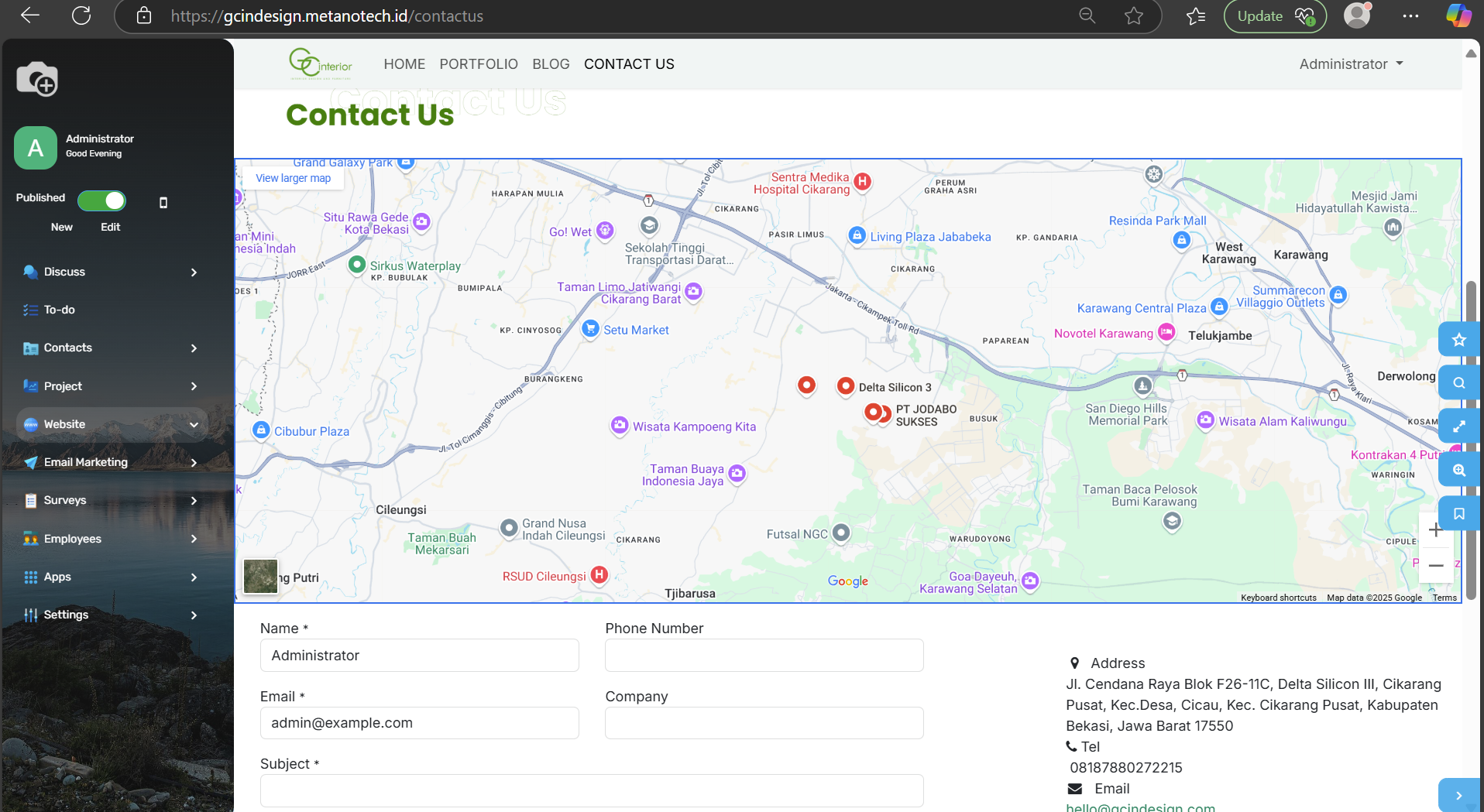Zoom in on the map
1484x812 pixels.
[x=1435, y=530]
